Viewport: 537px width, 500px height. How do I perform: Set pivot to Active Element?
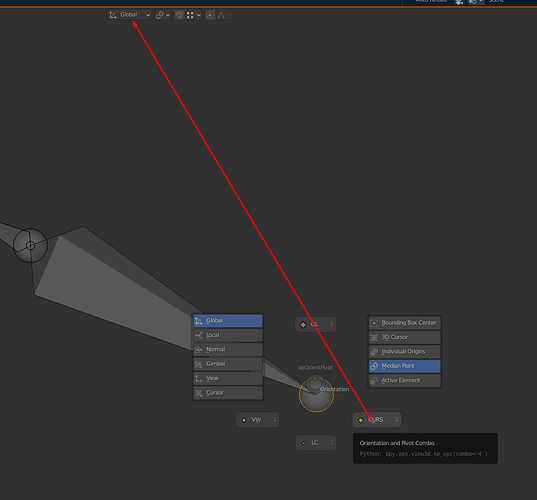[x=404, y=380]
